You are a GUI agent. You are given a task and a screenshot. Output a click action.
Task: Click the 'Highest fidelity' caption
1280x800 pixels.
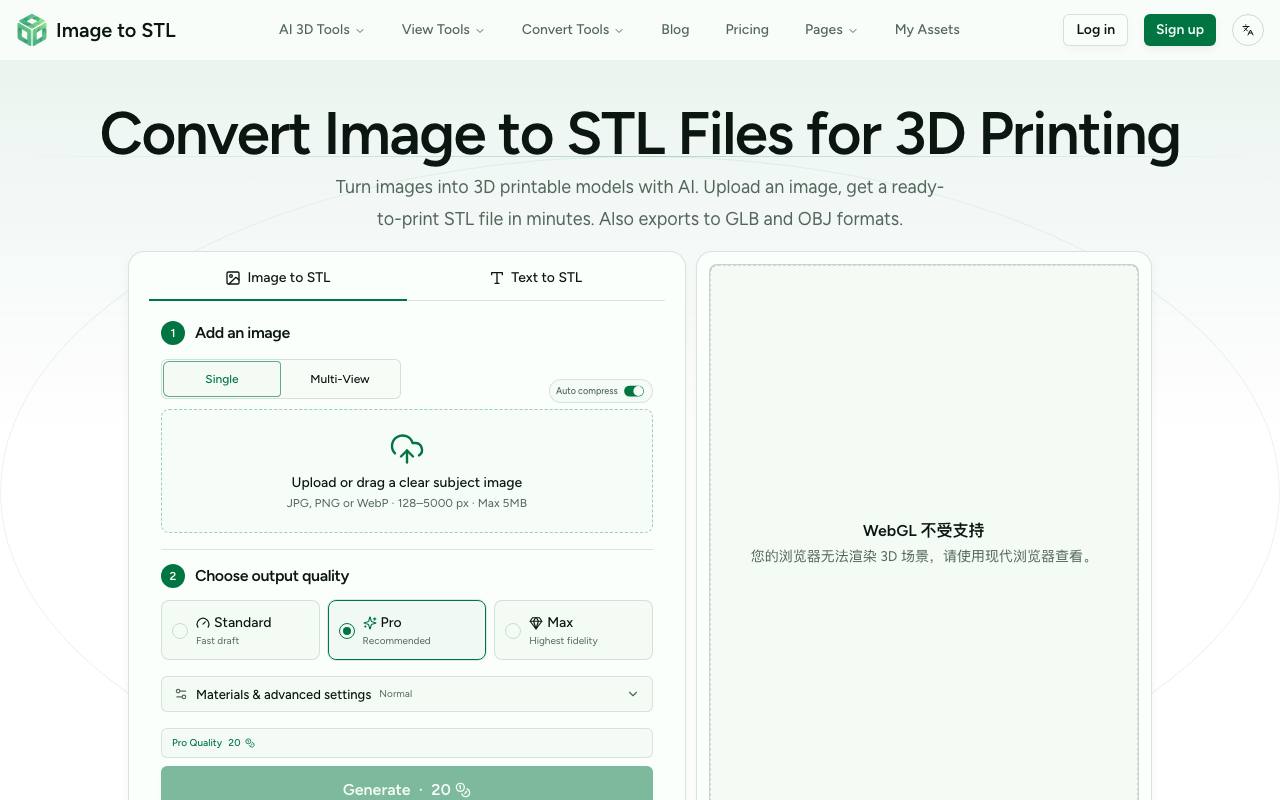coord(564,641)
